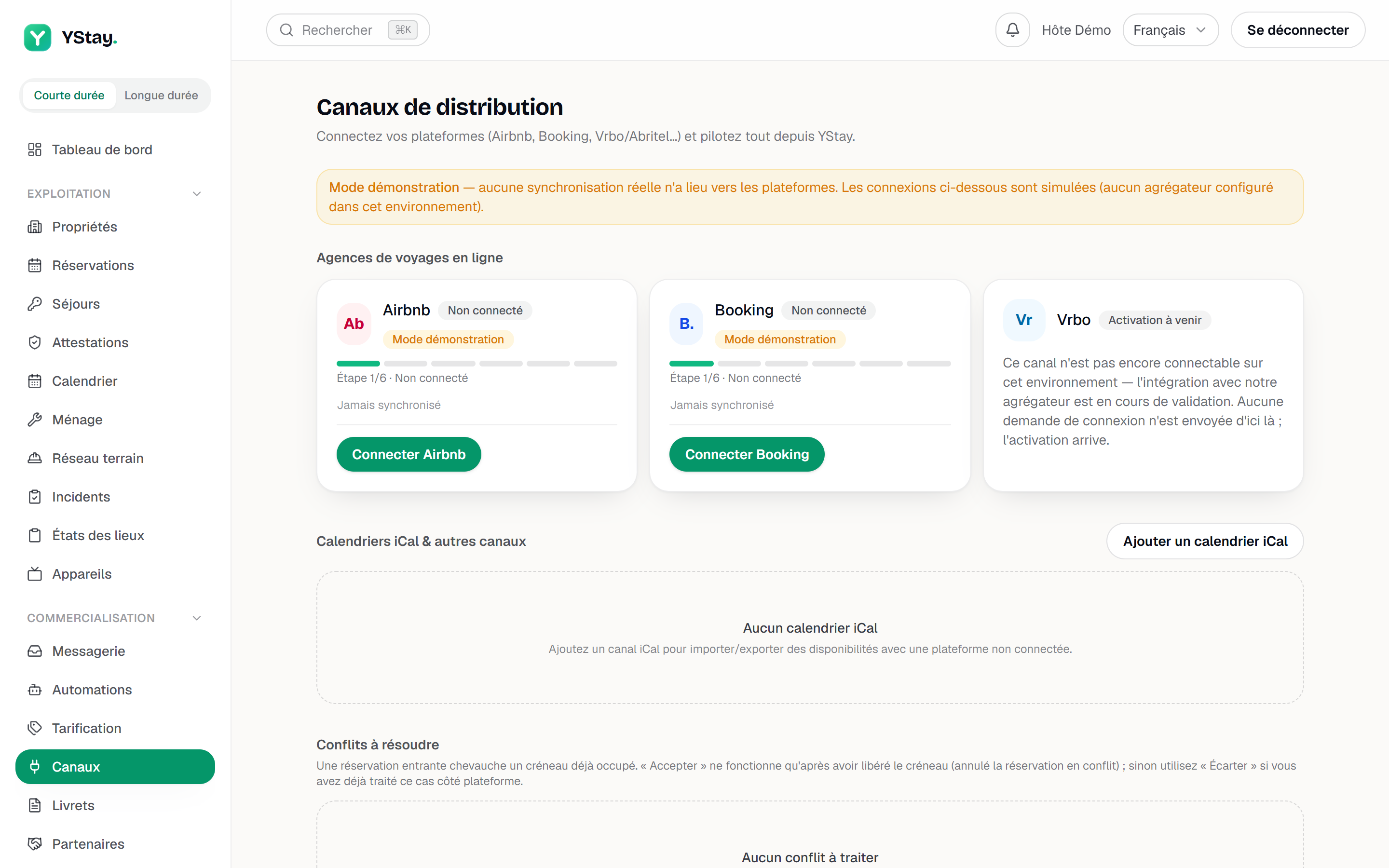Click 'Agences de voyages en ligne' heading
This screenshot has height=868, width=1389.
410,257
